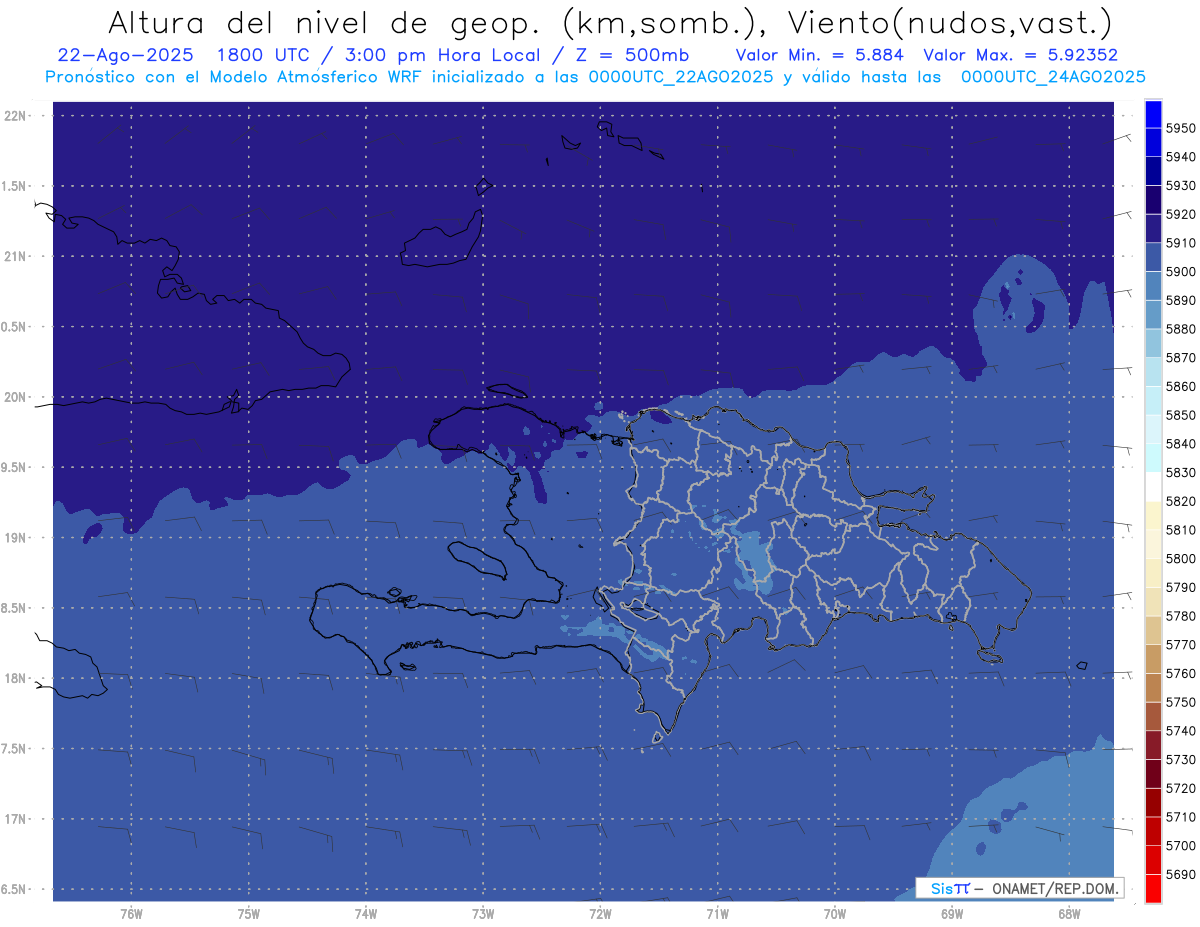Click the legend value '5800'
Screen dimensions: 1200x927
pos(1181,558)
